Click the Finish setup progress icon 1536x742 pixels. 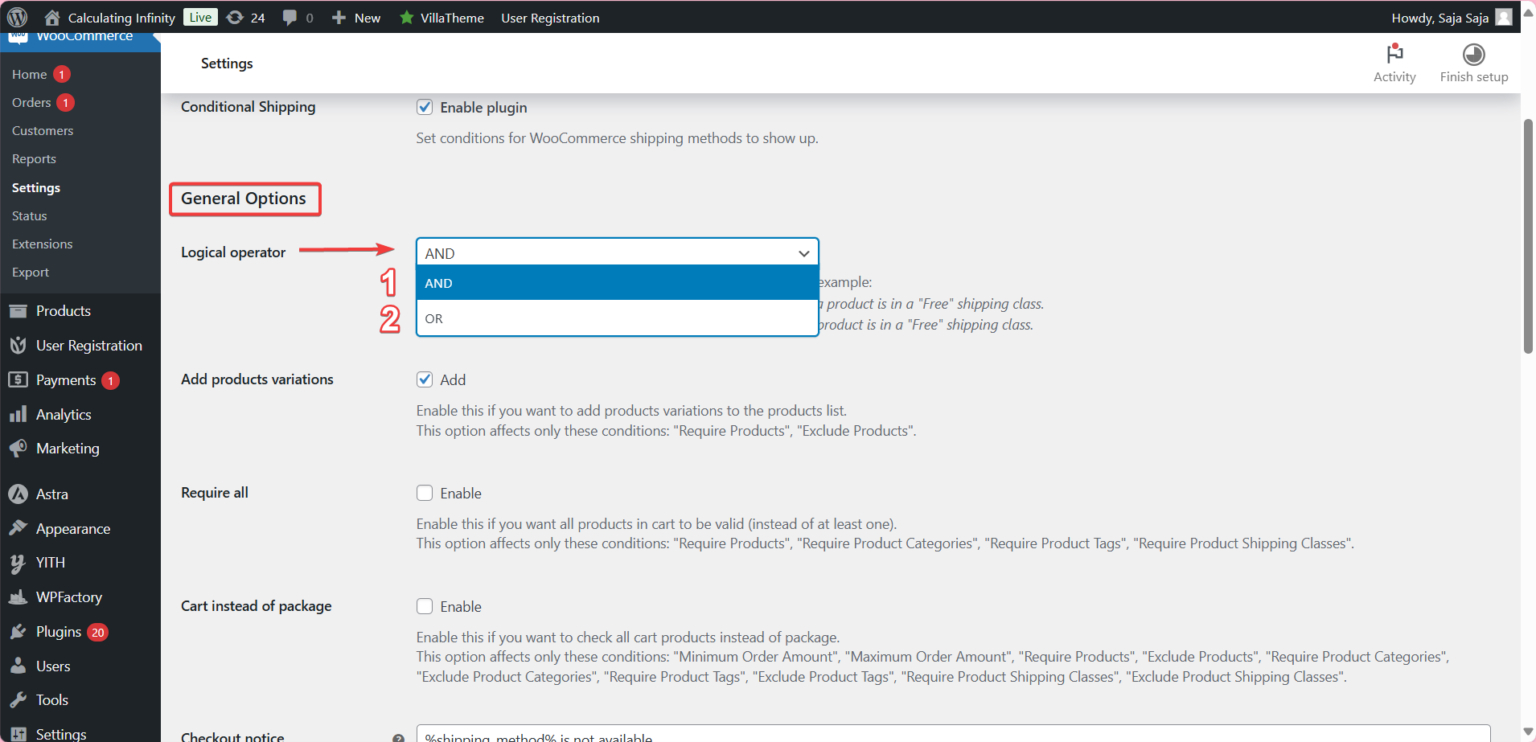pos(1473,54)
